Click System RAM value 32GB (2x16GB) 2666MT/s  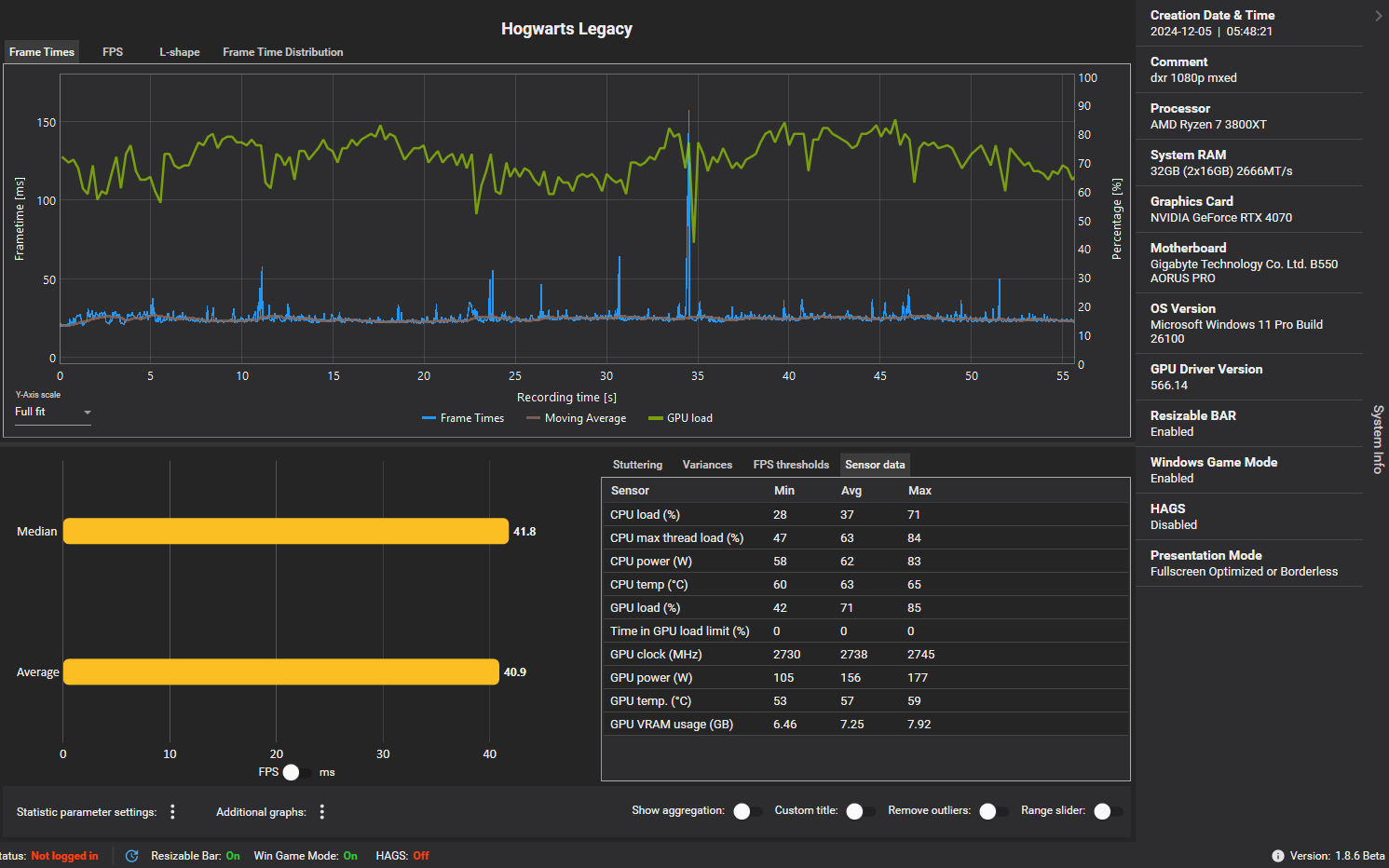[1221, 171]
